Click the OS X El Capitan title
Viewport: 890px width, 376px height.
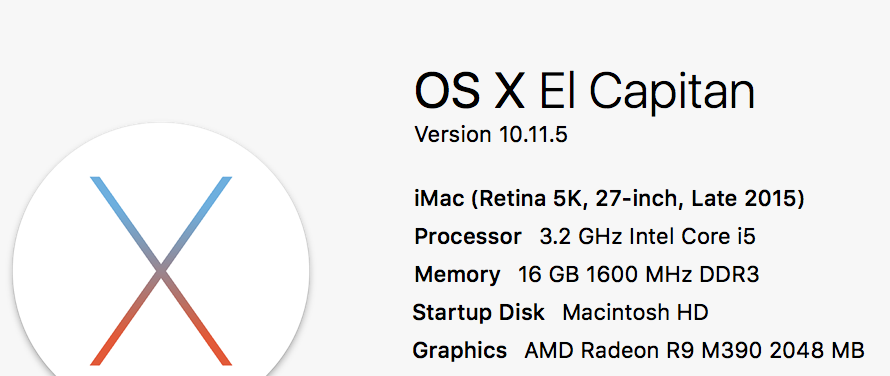[x=585, y=91]
